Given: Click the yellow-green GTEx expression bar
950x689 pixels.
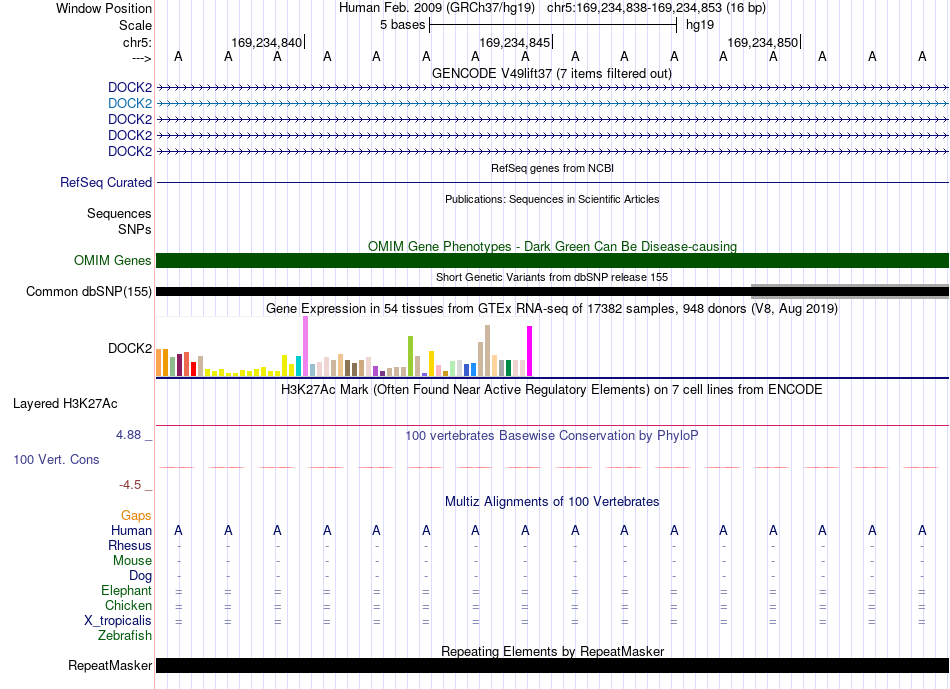Looking at the screenshot, I should pos(410,356).
